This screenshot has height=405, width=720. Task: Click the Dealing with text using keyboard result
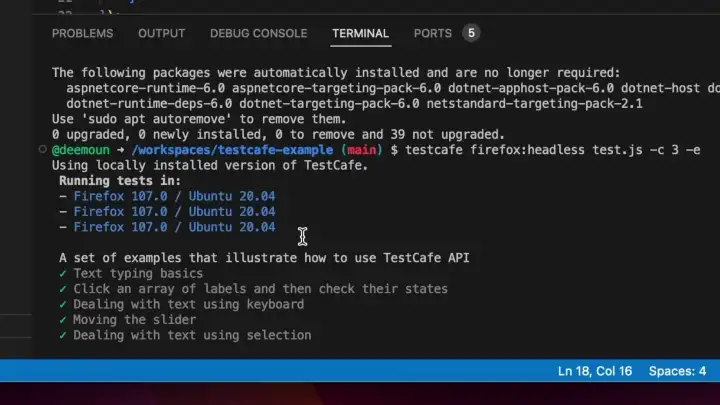click(x=188, y=304)
